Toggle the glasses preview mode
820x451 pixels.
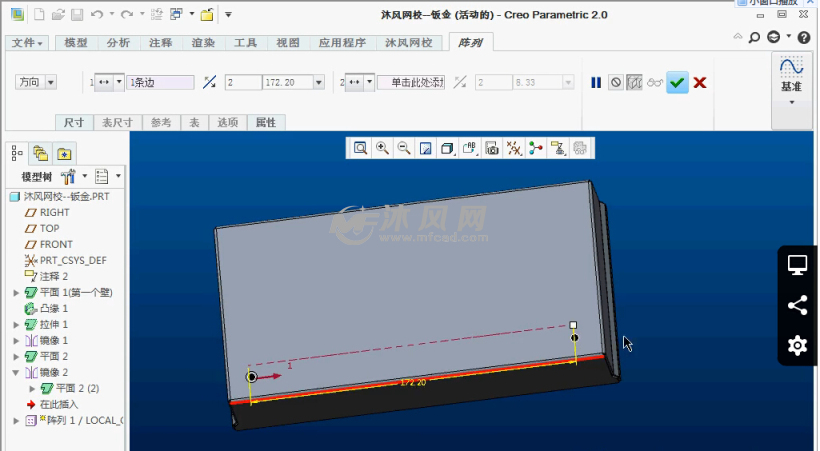(655, 82)
